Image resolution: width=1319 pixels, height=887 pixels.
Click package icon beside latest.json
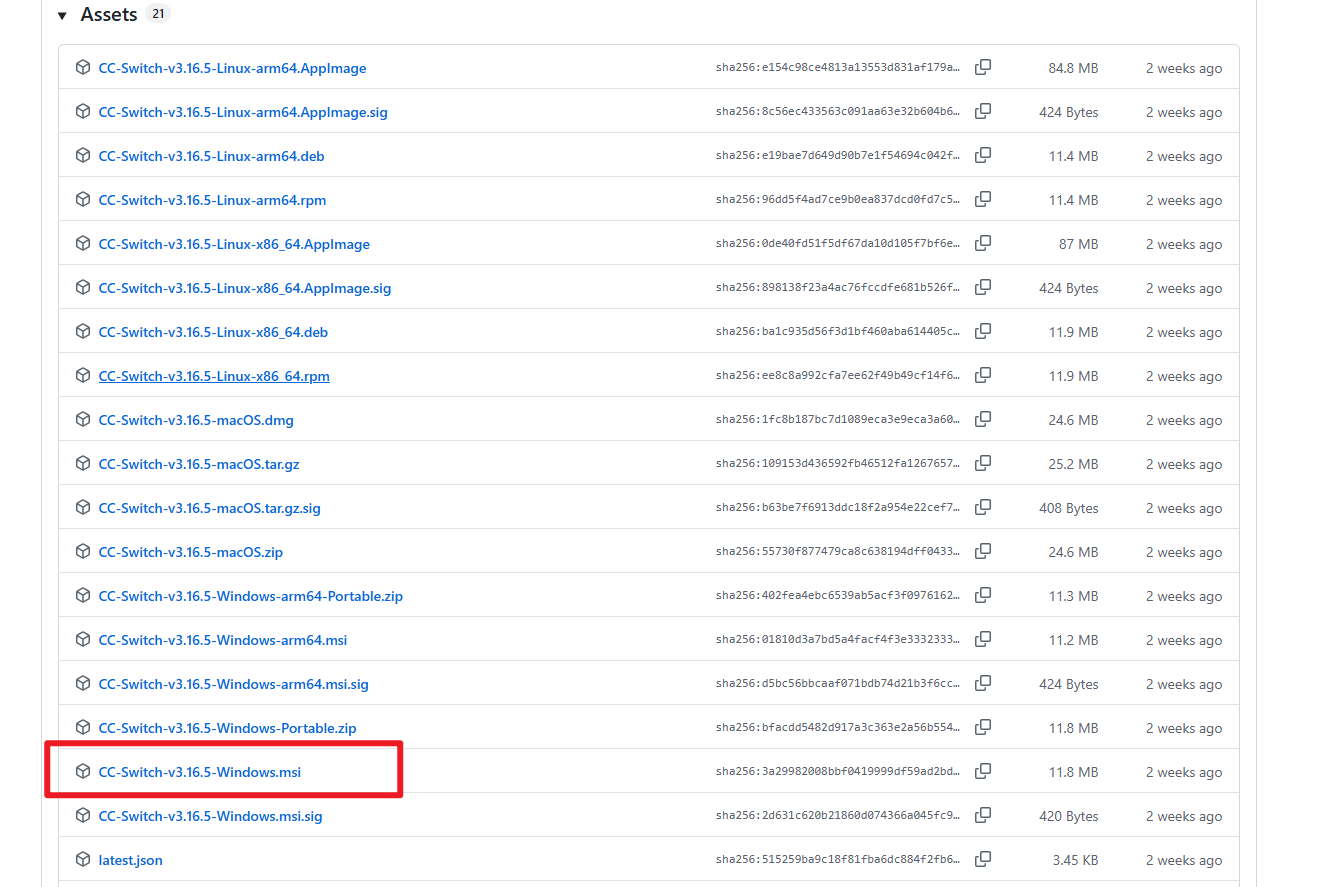pyautogui.click(x=83, y=860)
